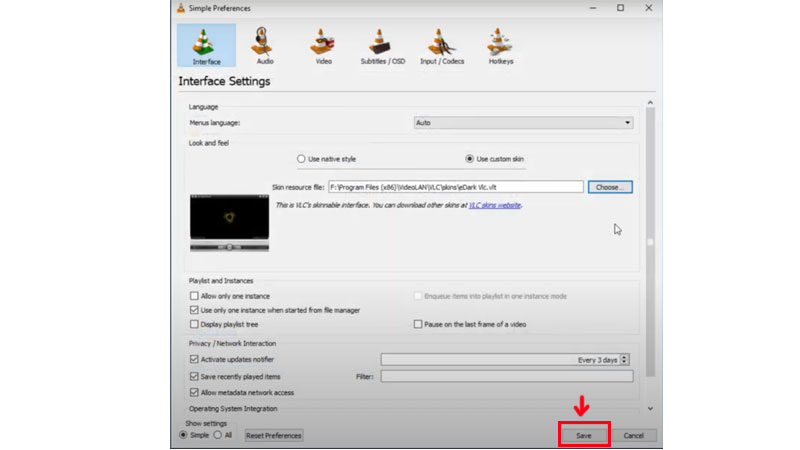The width and height of the screenshot is (800, 450).
Task: Open the Subtitles / OSD preferences category
Action: click(x=383, y=45)
